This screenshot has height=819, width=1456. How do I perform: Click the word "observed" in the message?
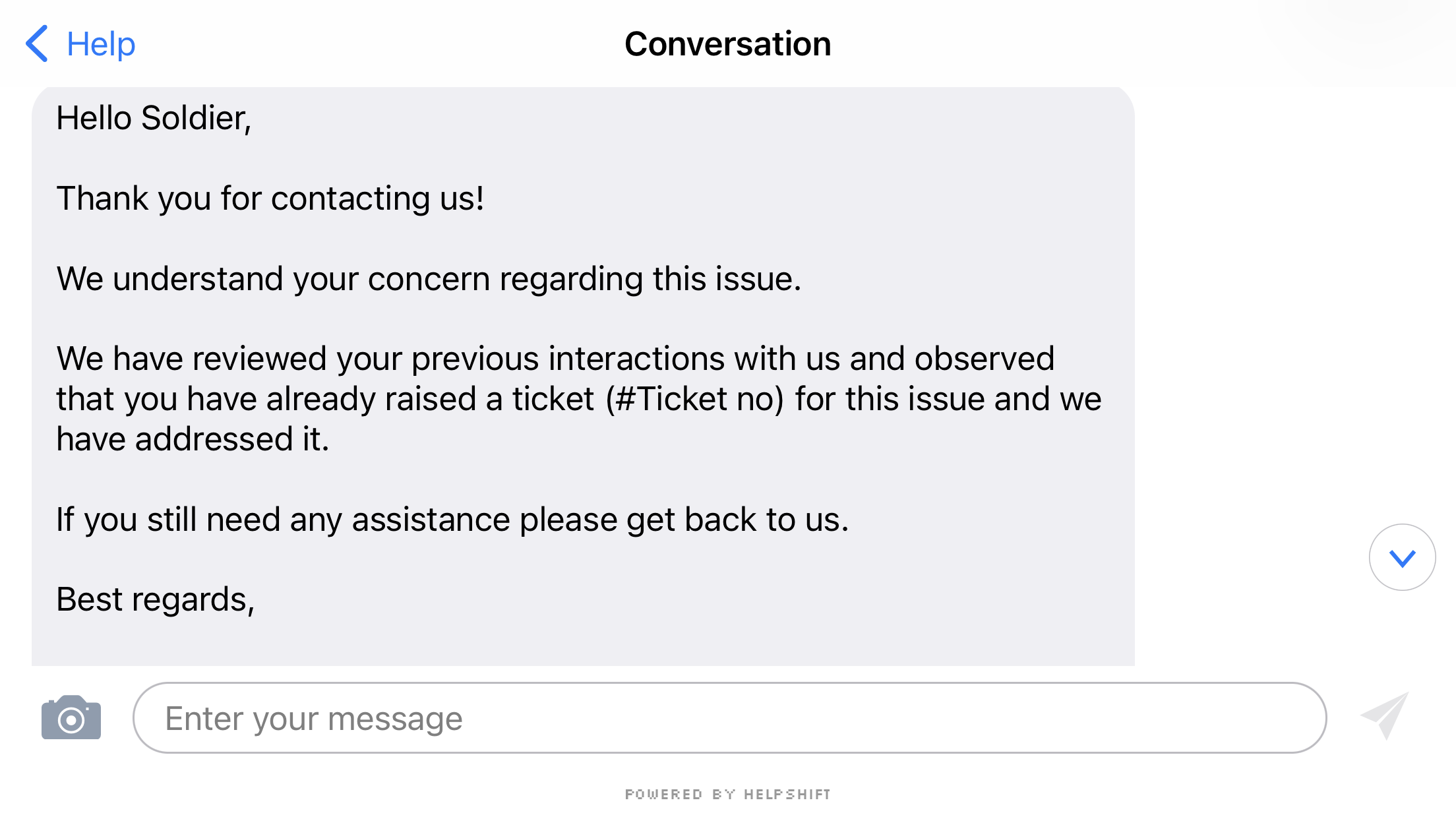click(x=985, y=359)
